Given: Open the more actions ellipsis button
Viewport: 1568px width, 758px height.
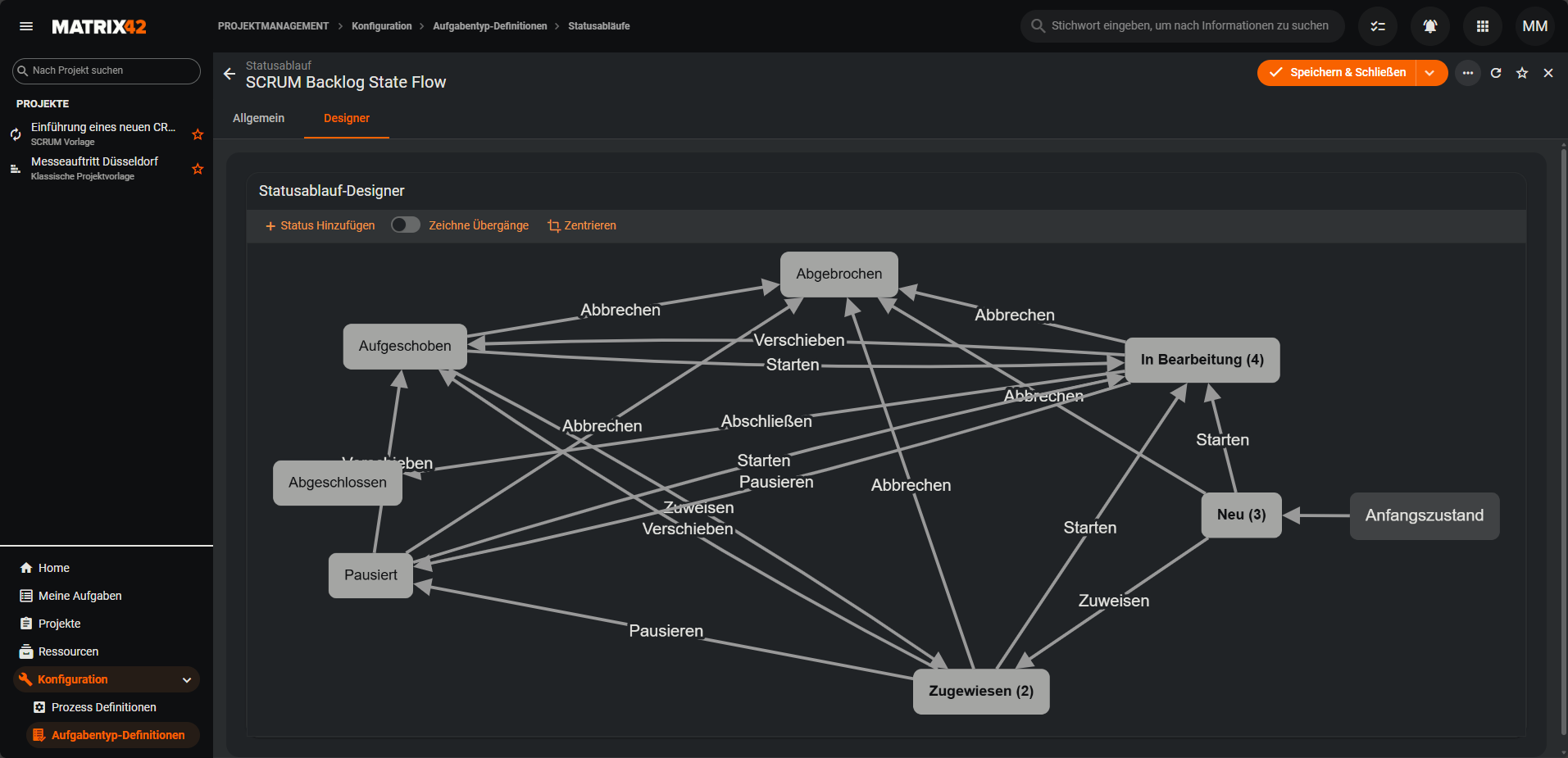Looking at the screenshot, I should click(1467, 73).
